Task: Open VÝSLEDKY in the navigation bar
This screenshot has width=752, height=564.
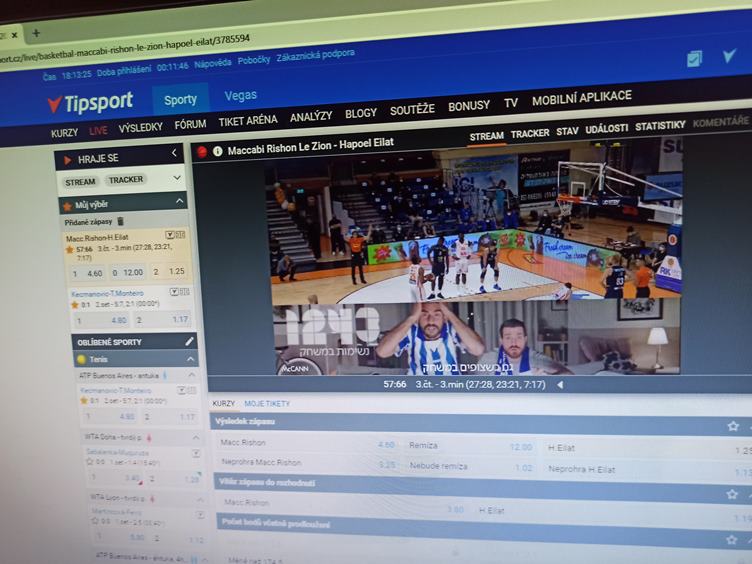Action: point(141,128)
